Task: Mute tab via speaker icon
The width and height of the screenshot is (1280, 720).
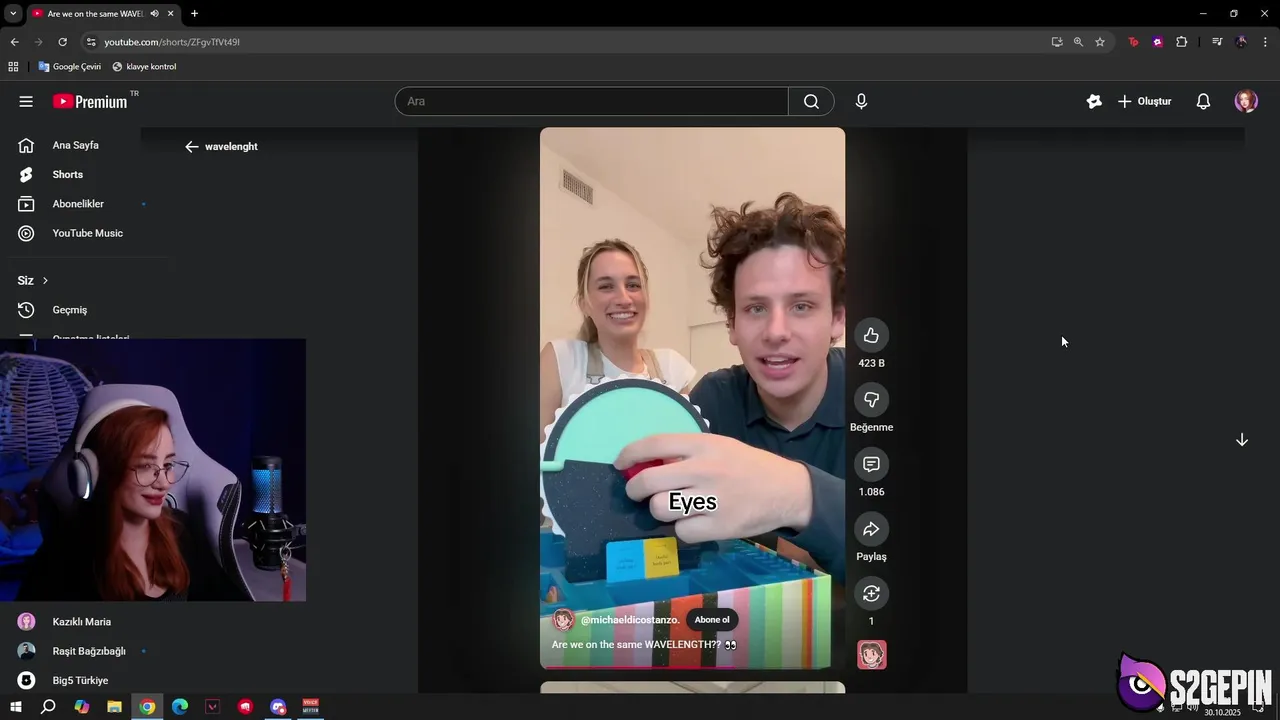Action: click(x=154, y=13)
